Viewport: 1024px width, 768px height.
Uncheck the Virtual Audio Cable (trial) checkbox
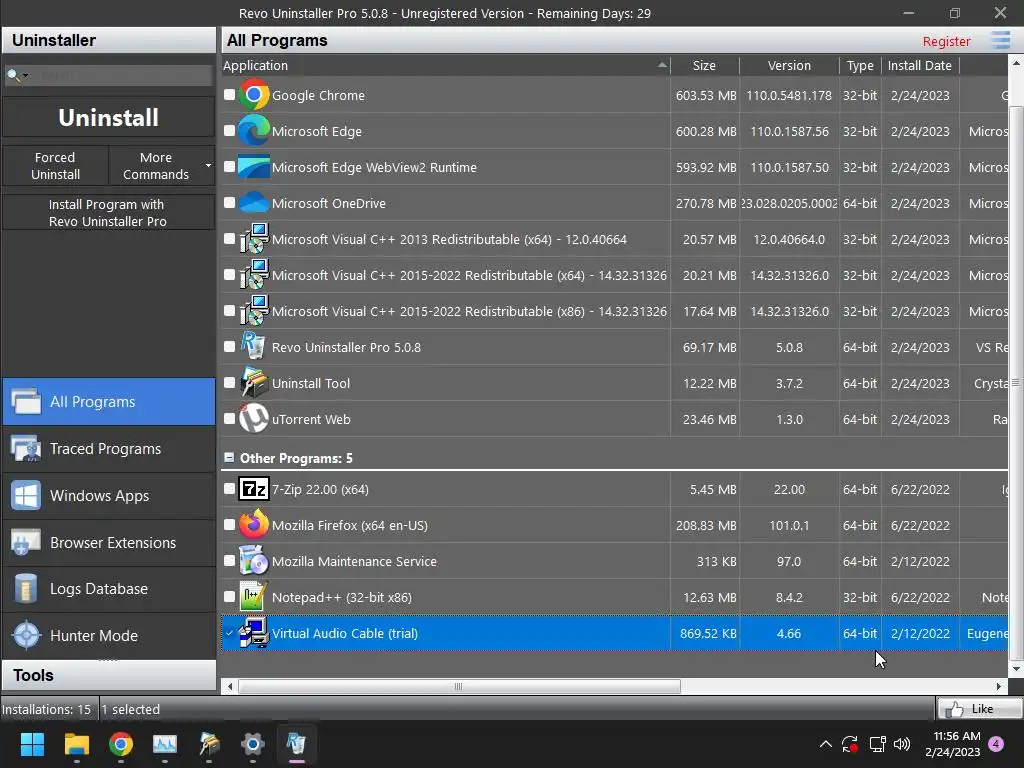[x=229, y=633]
